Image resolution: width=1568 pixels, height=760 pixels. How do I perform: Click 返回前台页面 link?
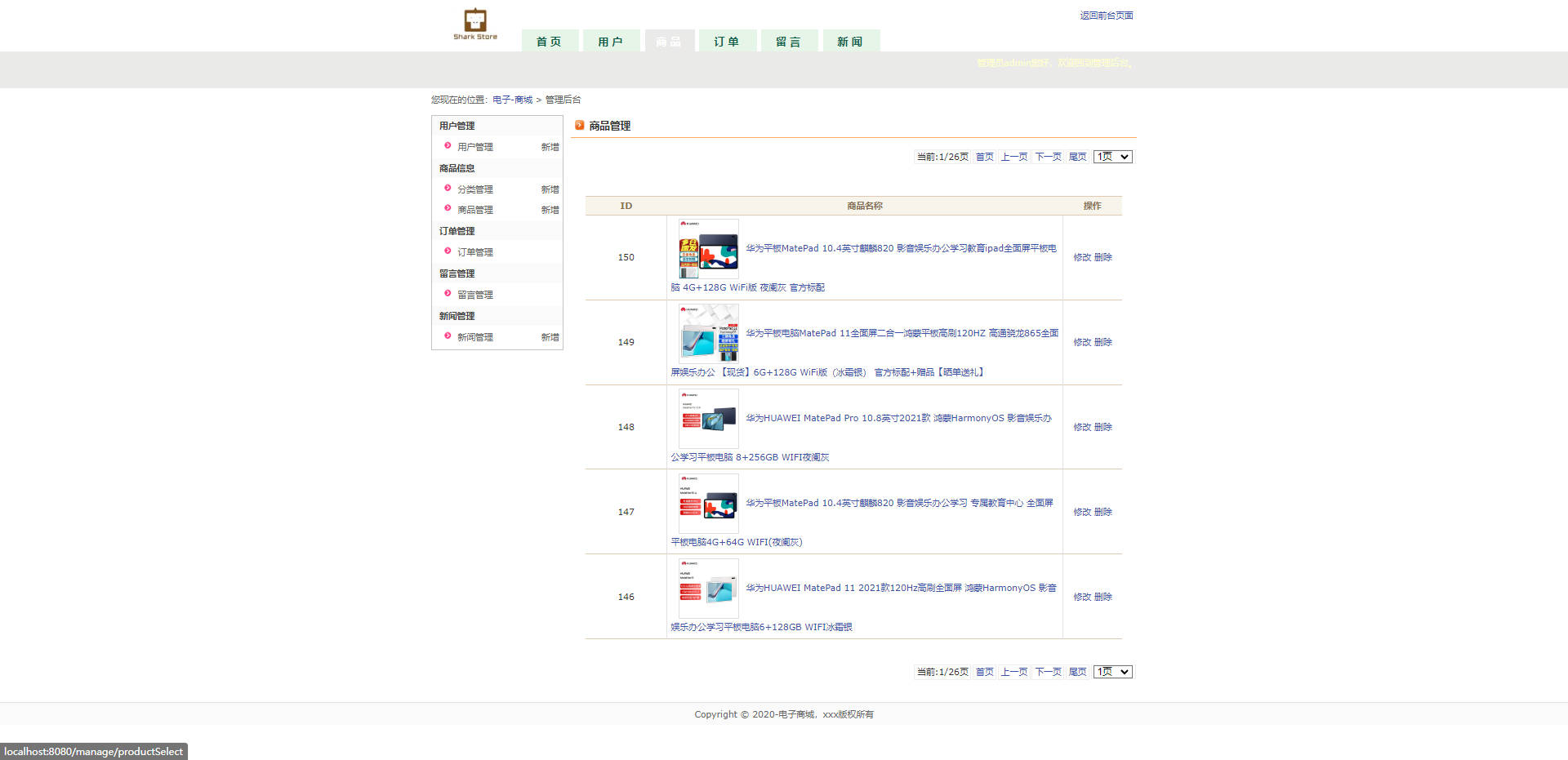click(1107, 16)
